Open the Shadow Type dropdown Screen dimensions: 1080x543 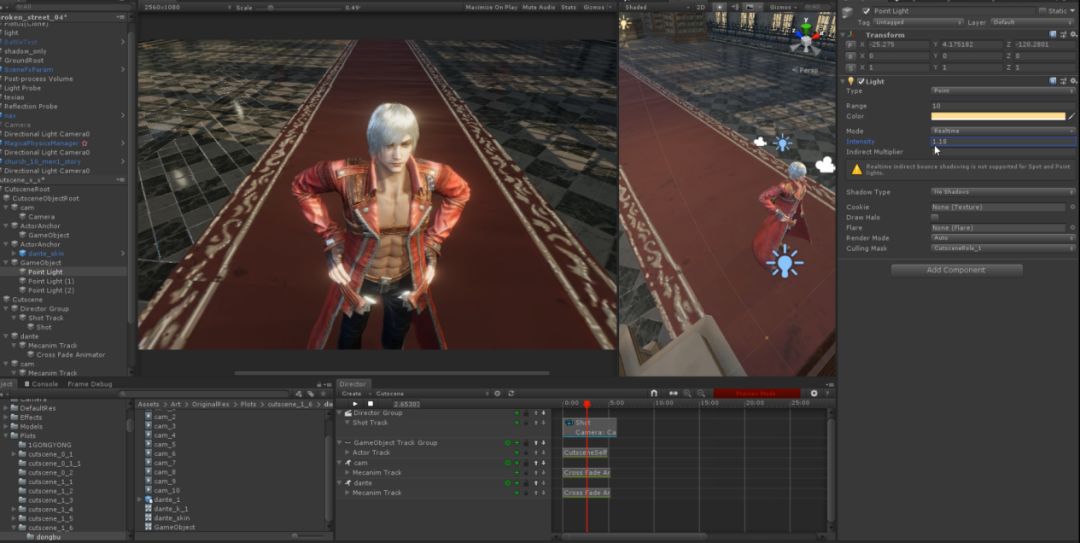(x=1003, y=192)
